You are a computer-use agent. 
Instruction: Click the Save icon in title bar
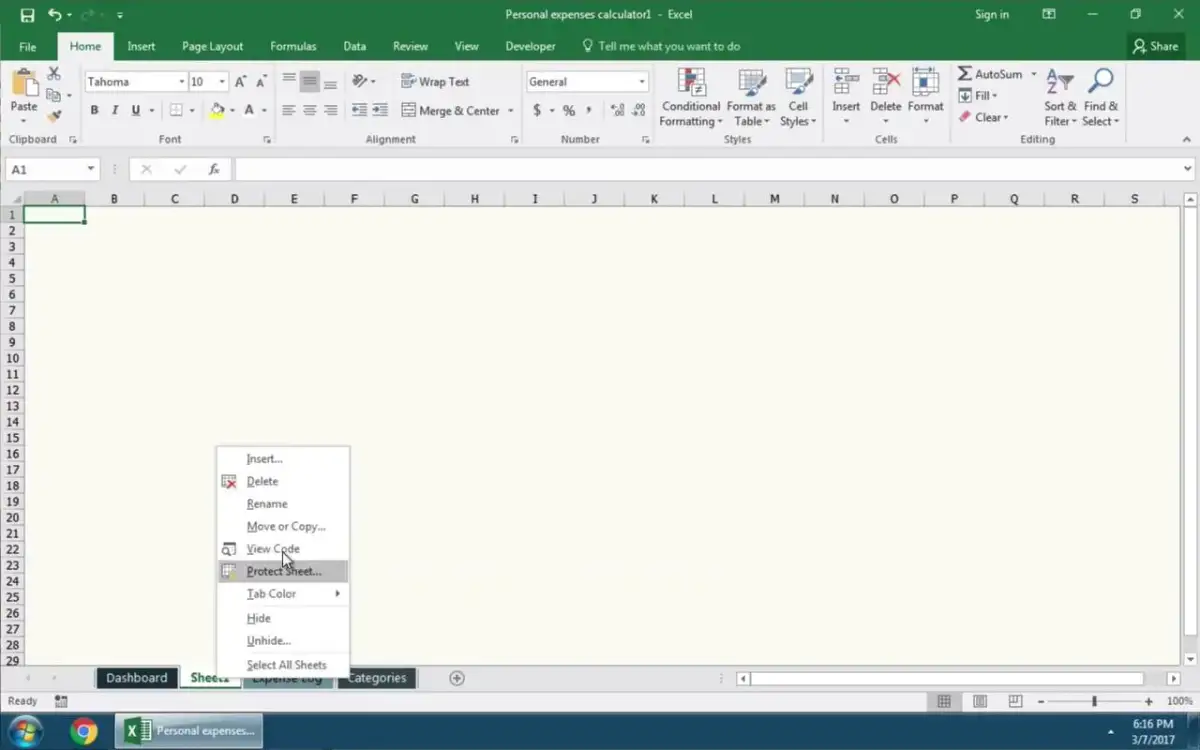tap(27, 15)
